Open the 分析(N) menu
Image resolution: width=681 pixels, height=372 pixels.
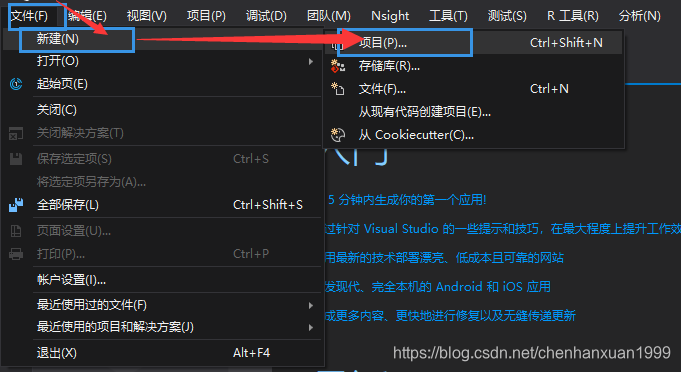click(x=639, y=16)
